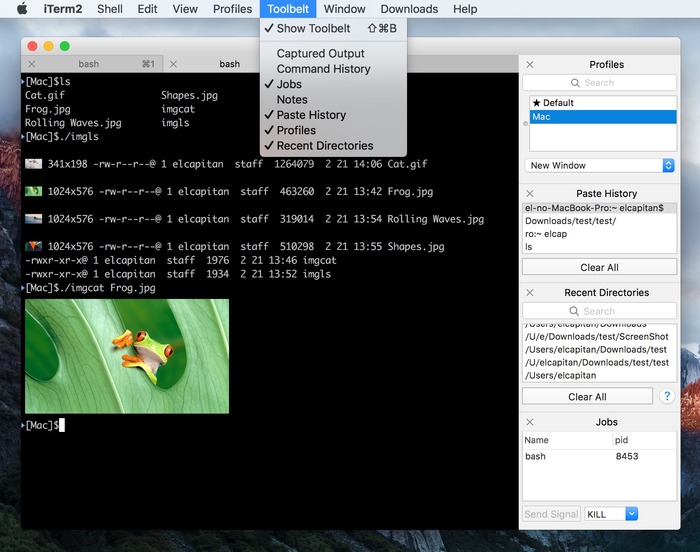Close the Paste History toolbelt panel
Viewport: 700px width, 552px height.
click(529, 193)
